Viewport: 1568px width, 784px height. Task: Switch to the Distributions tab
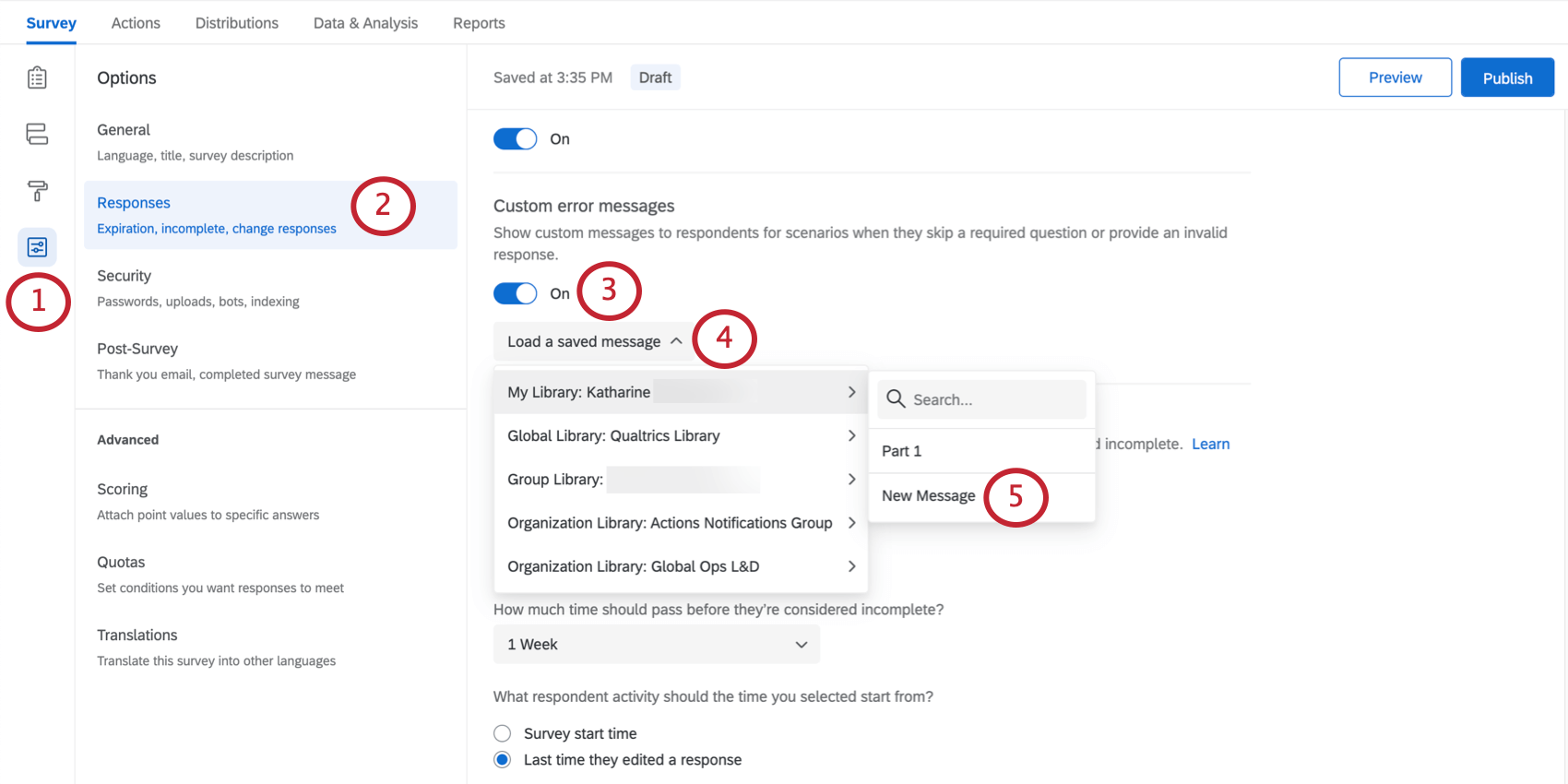point(236,23)
